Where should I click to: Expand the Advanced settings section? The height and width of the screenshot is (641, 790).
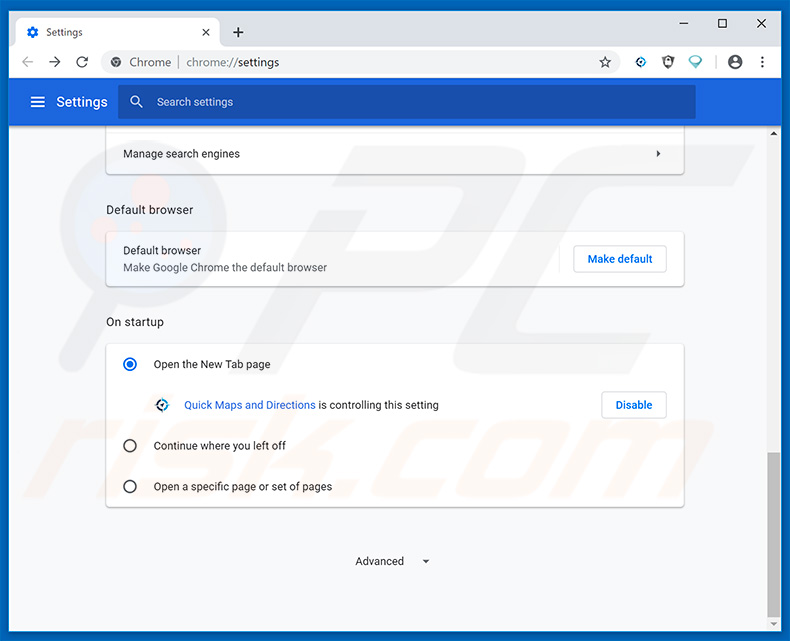pyautogui.click(x=392, y=562)
